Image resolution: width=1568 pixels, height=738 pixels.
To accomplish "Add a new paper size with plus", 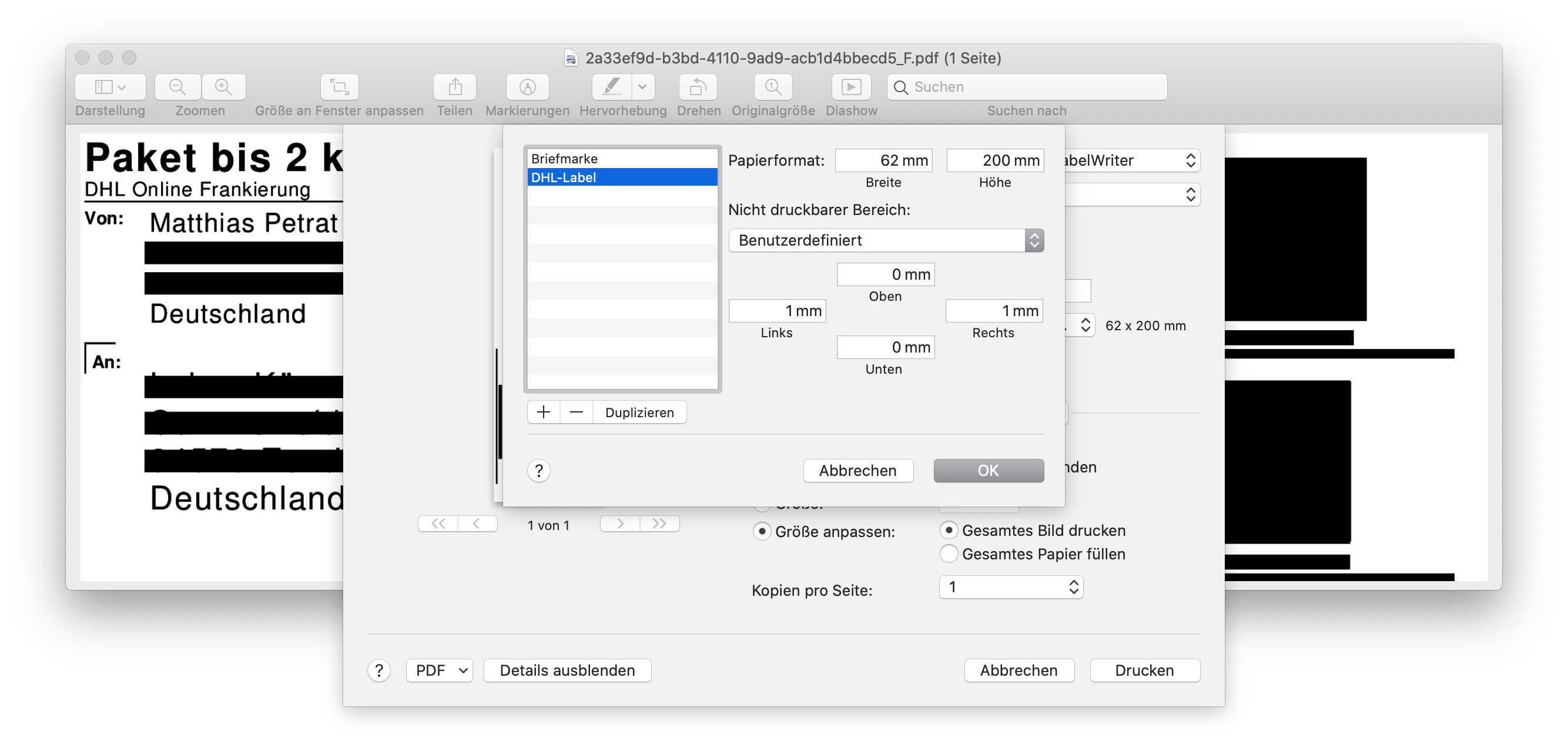I will pyautogui.click(x=544, y=412).
